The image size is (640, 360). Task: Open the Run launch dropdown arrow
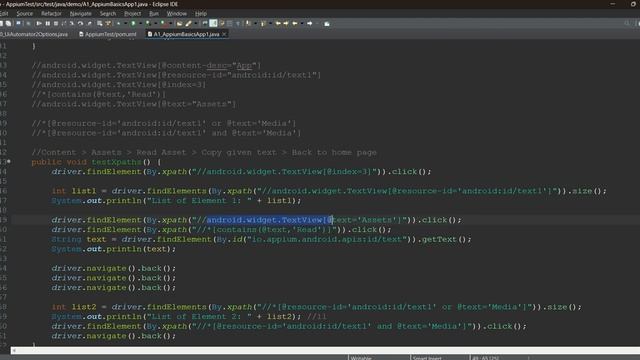[x=140, y=23]
